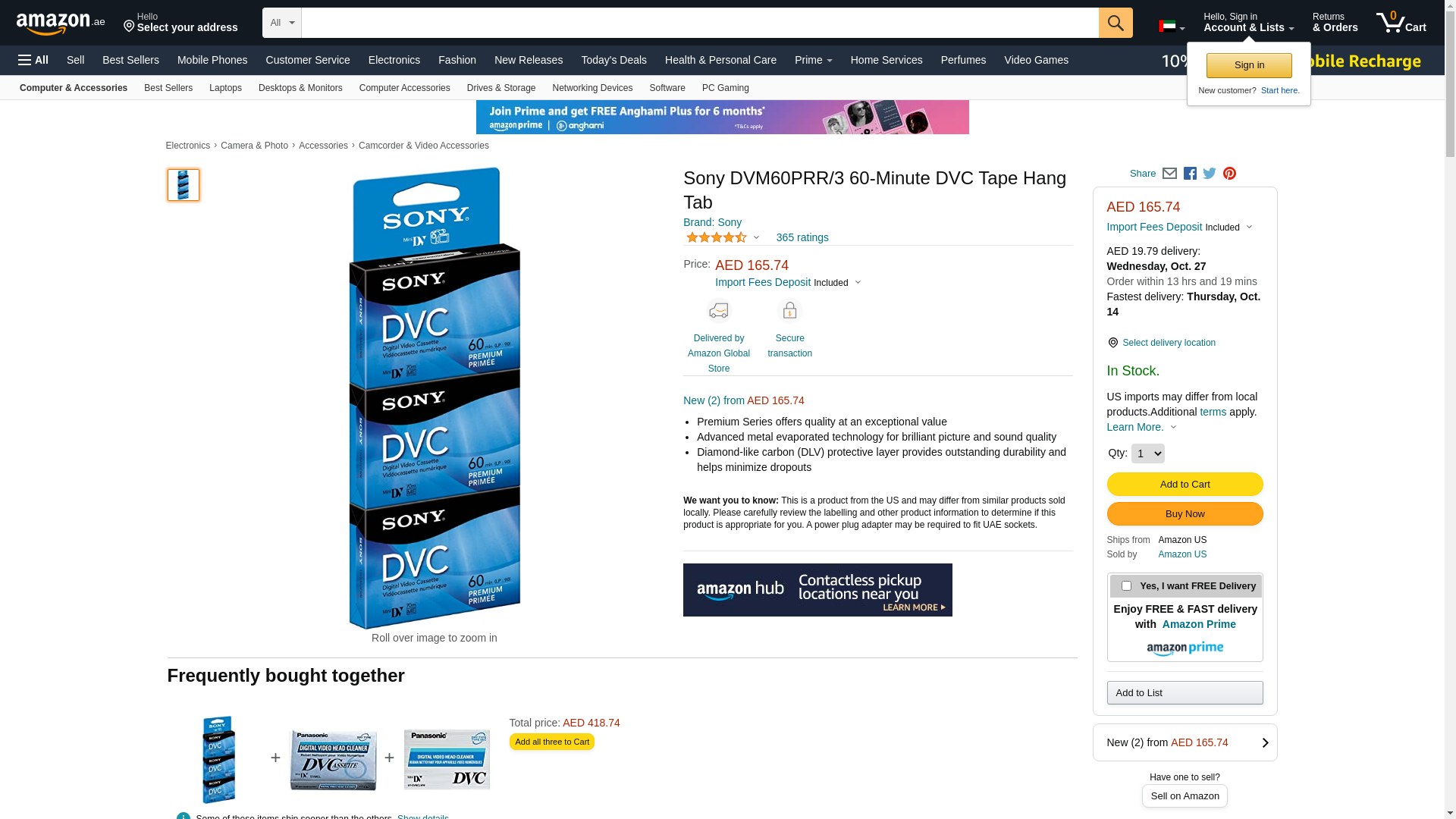Click the Add to Cart button
Image resolution: width=1456 pixels, height=819 pixels.
point(1185,485)
